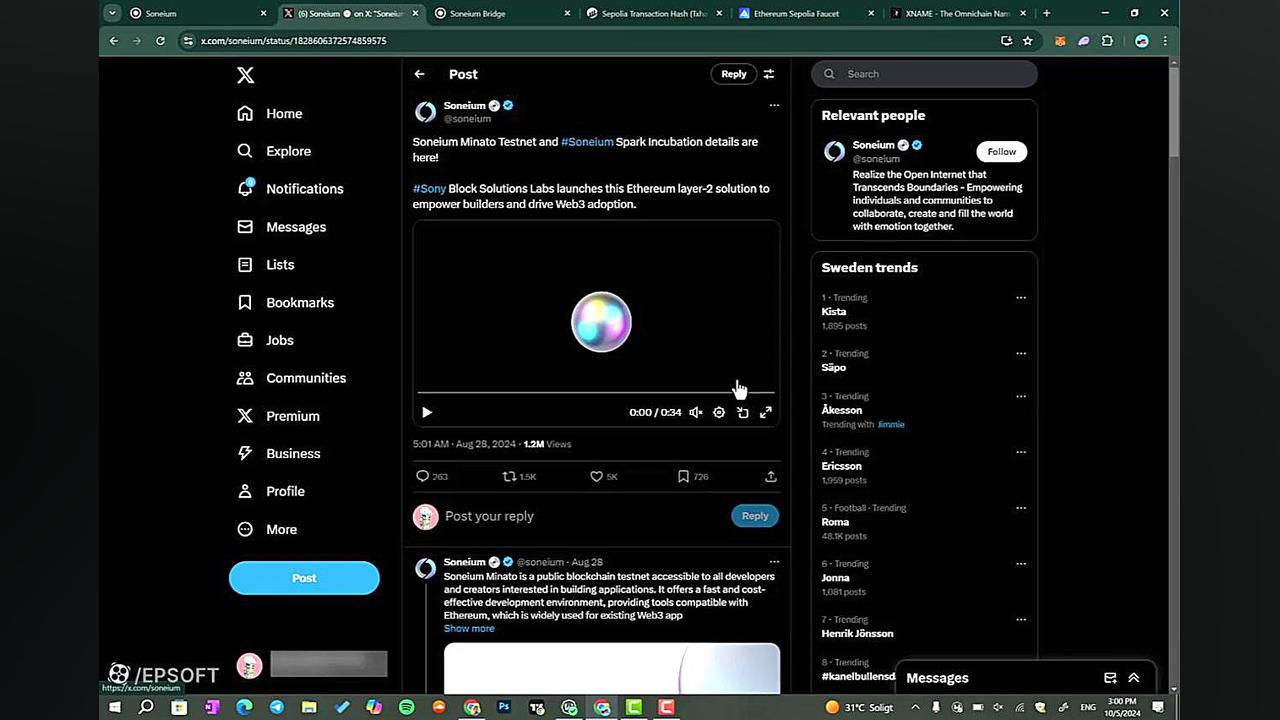Viewport: 1280px width, 720px height.
Task: Open options for Ericsson trend
Action: pos(1021,452)
